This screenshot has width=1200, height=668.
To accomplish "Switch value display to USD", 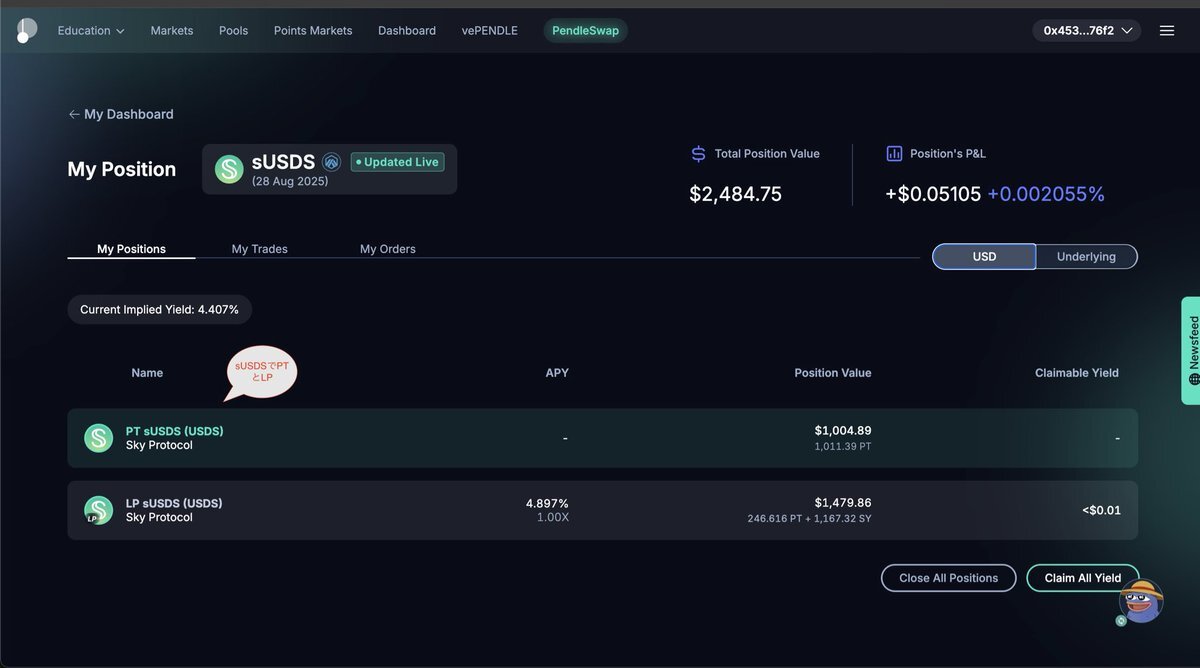I will click(x=984, y=257).
